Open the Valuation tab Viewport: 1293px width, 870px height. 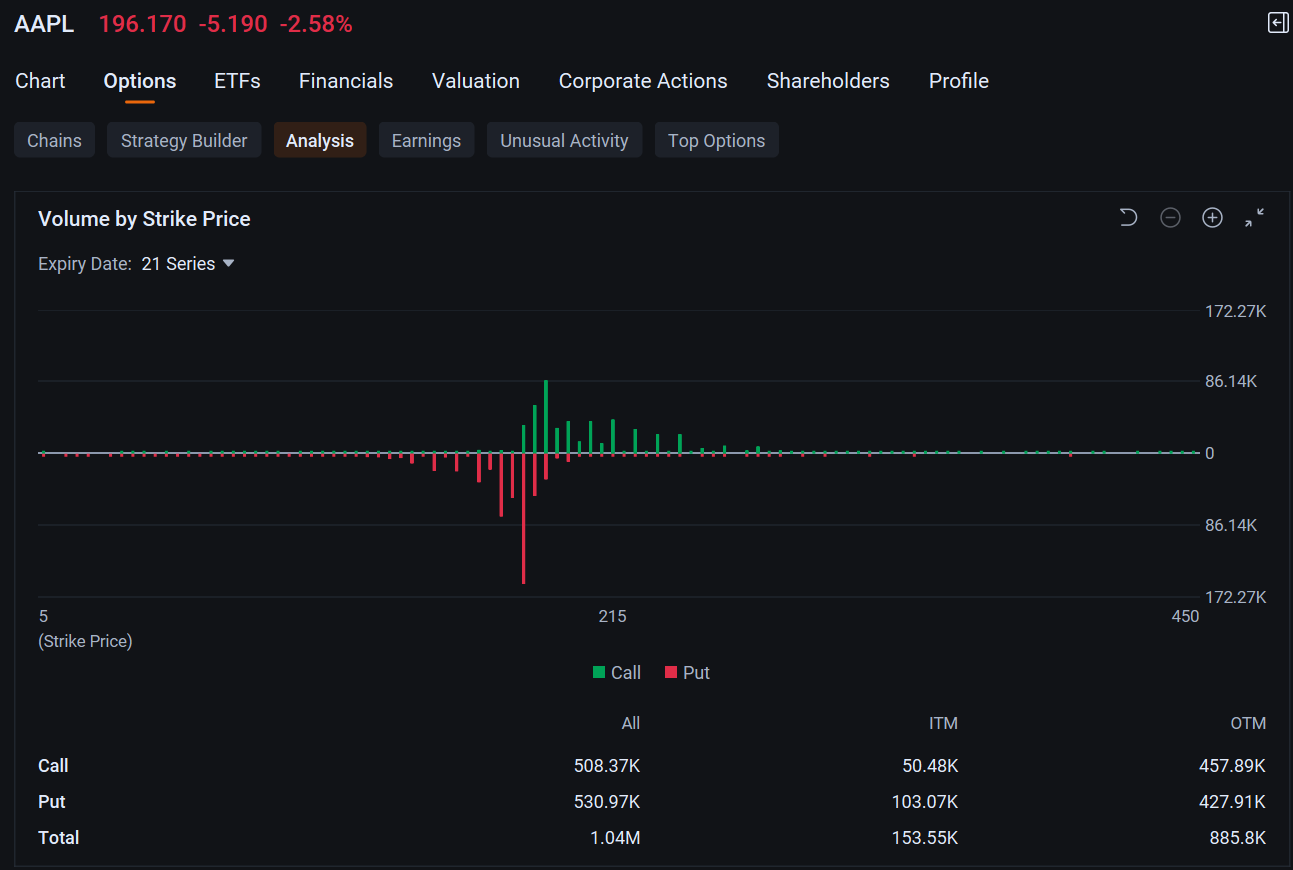[x=476, y=81]
